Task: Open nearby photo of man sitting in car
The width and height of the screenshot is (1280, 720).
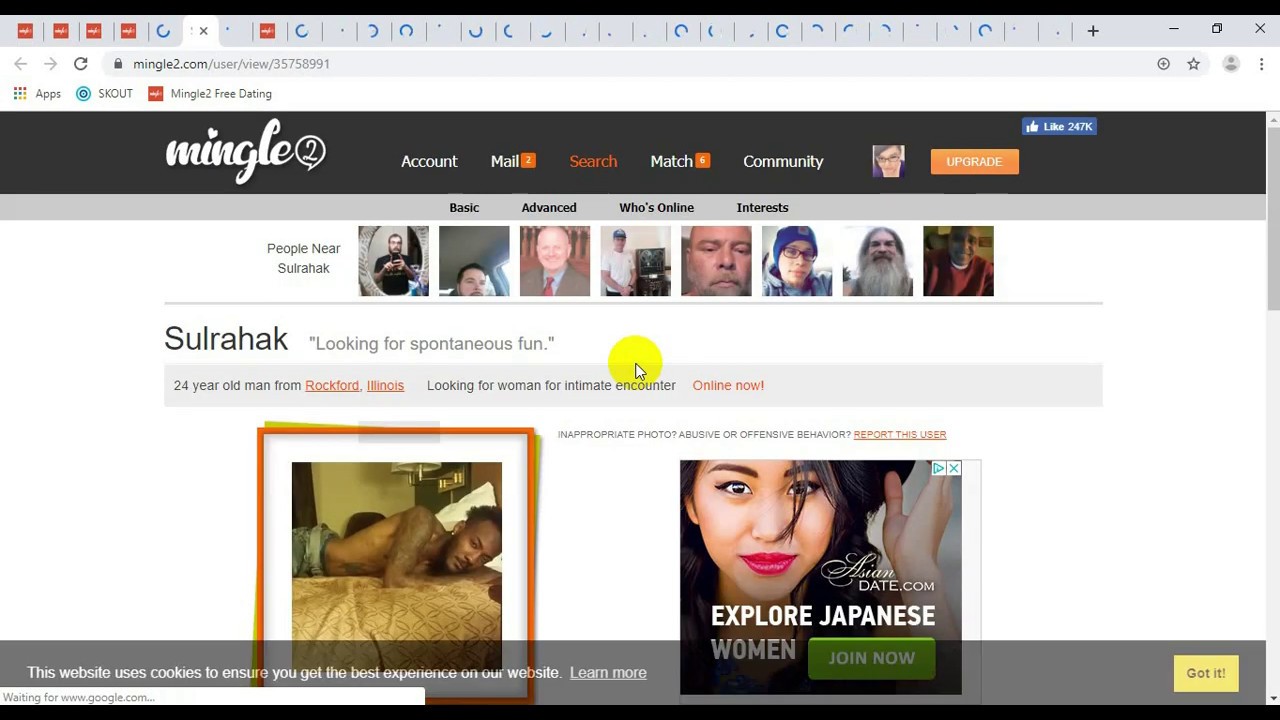Action: pyautogui.click(x=474, y=261)
